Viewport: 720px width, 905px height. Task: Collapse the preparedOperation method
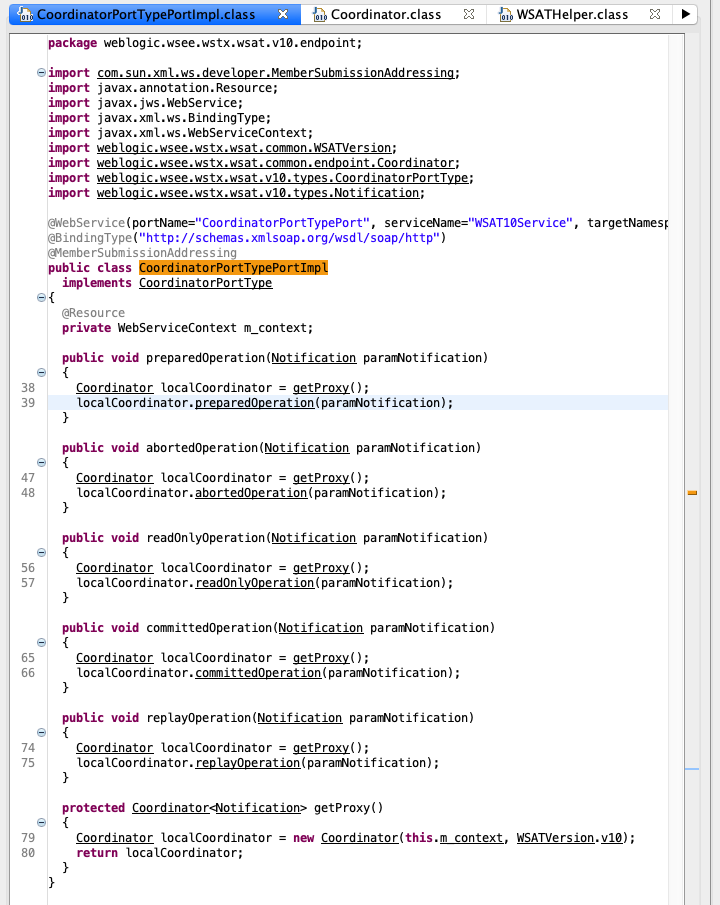pos(41,372)
